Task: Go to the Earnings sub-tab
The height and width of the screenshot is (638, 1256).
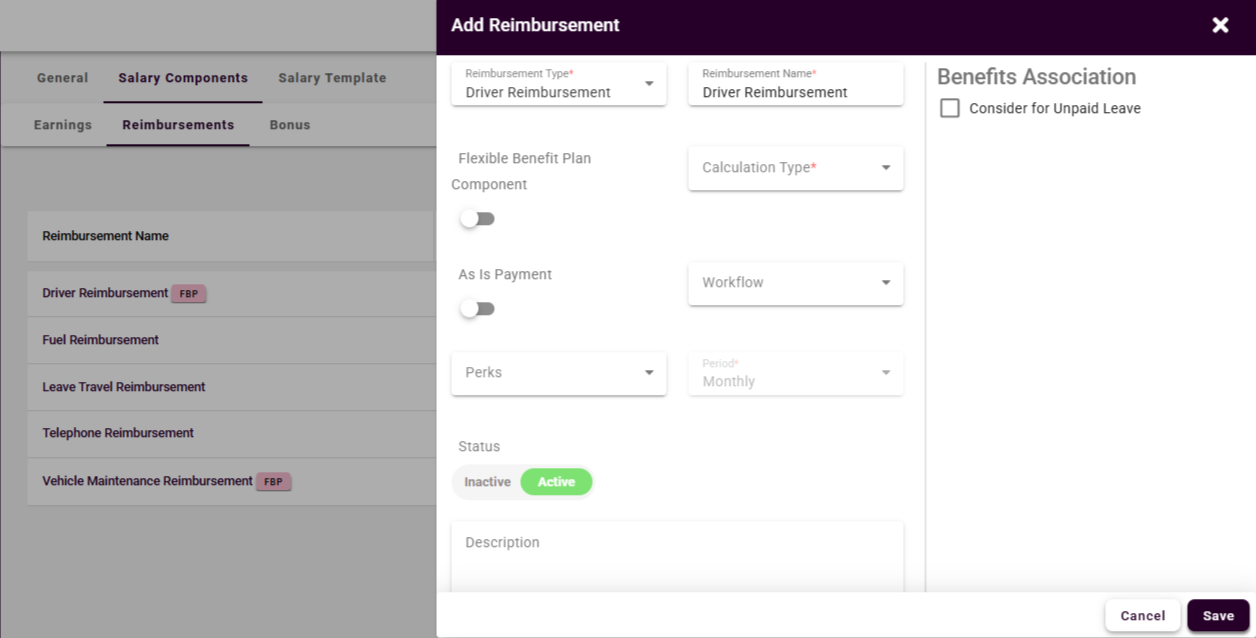Action: (62, 125)
